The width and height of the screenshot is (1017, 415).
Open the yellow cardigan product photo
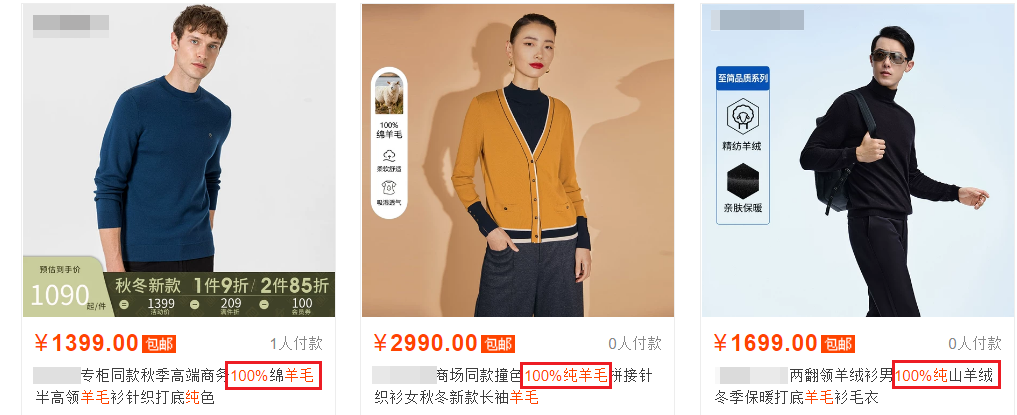pos(518,160)
